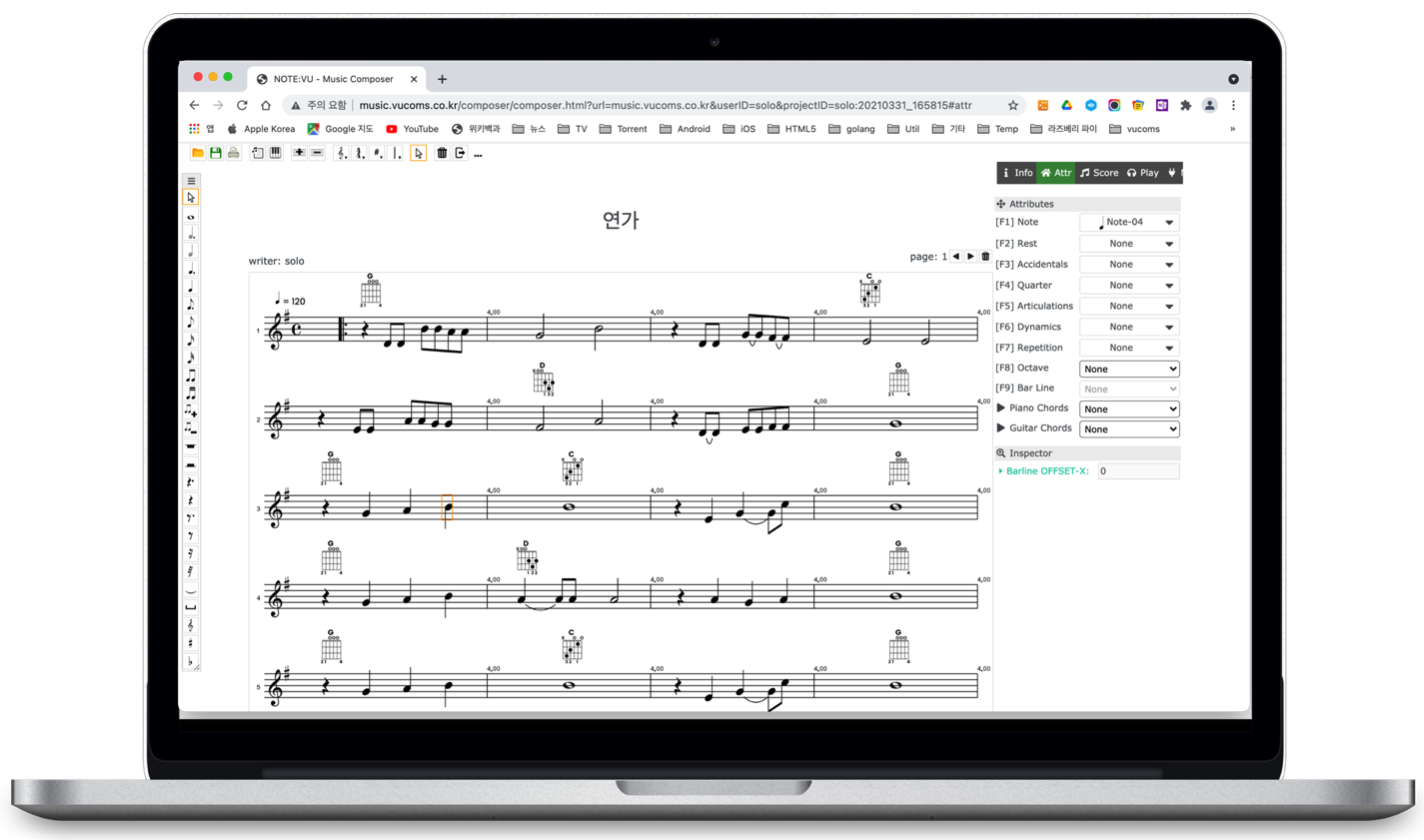Switch to the Score tab
Viewport: 1424px width, 840px height.
[1099, 173]
